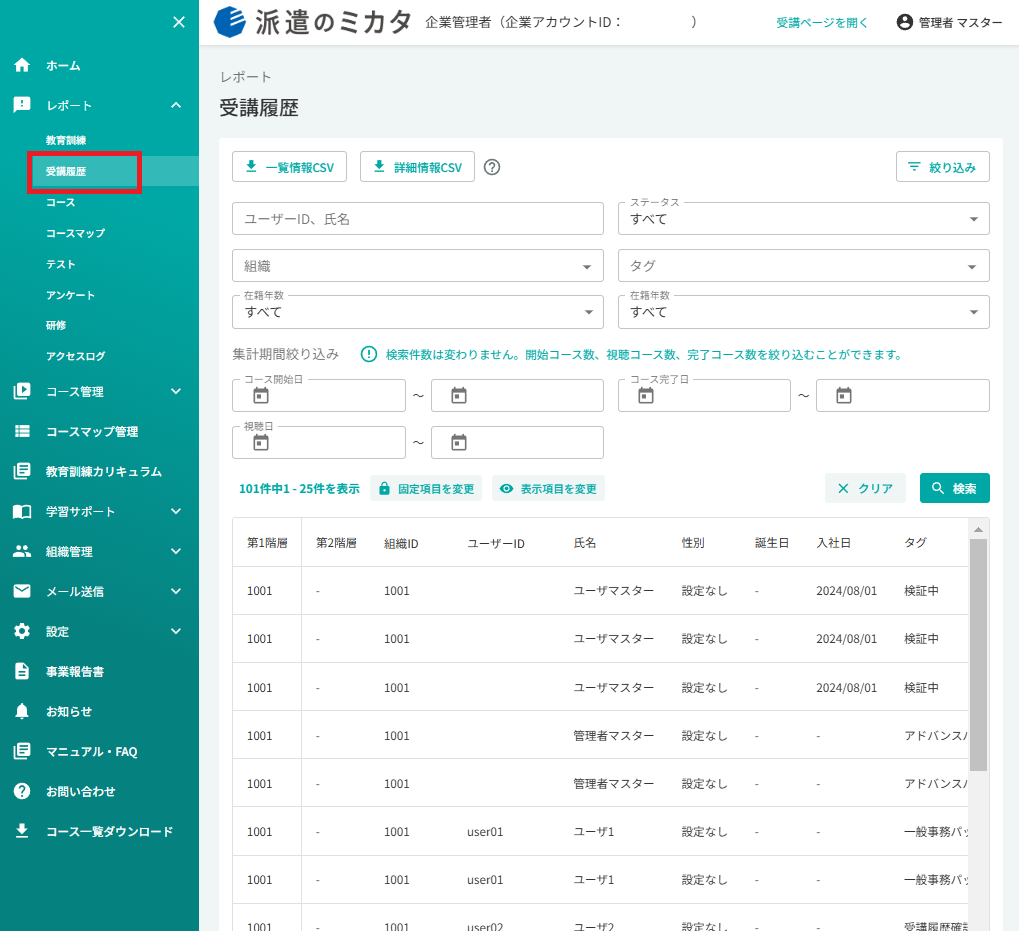Open calendar icon for コース完了日 start date
1019x931 pixels.
click(x=646, y=395)
